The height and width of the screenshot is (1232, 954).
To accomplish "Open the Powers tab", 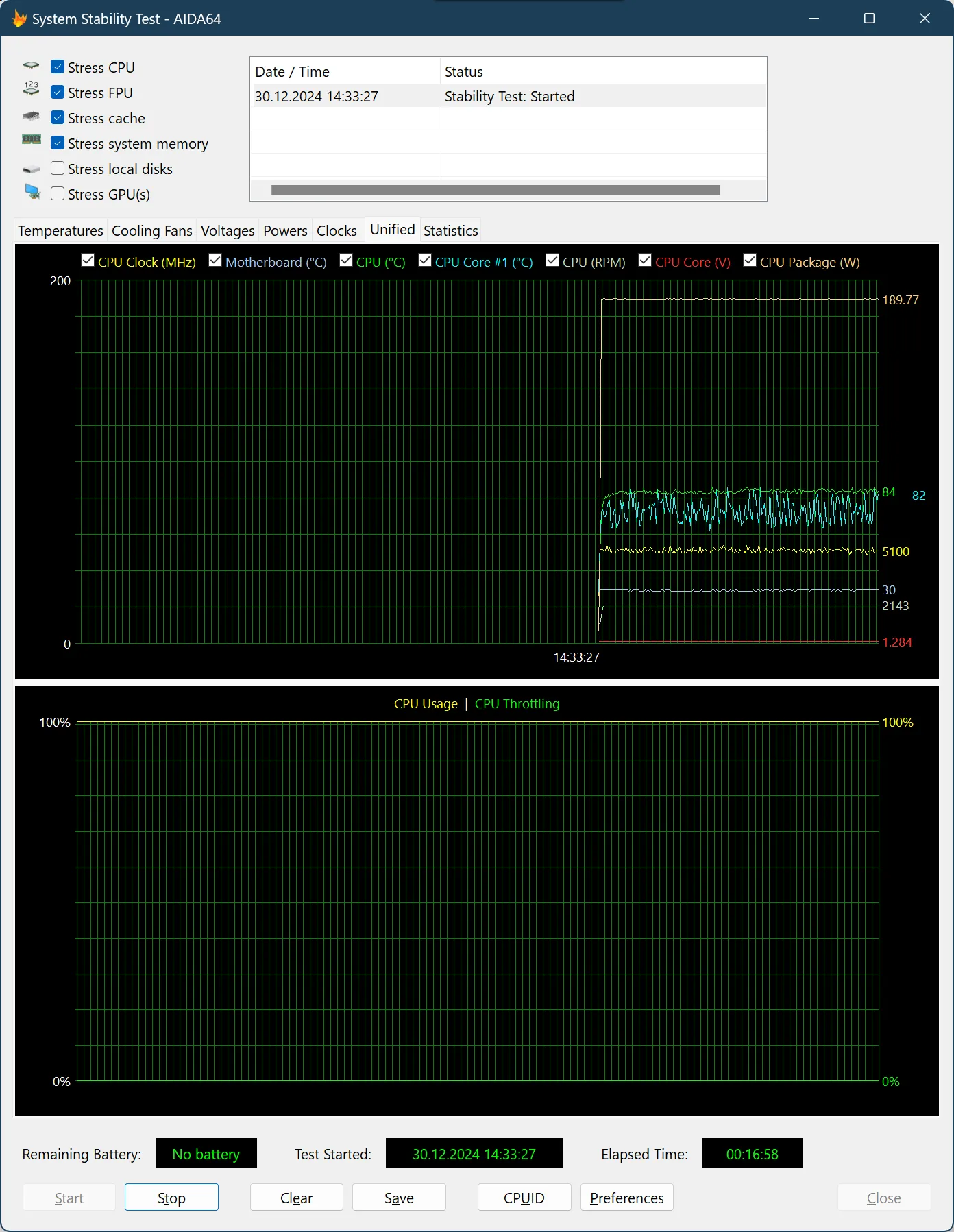I will 285,231.
